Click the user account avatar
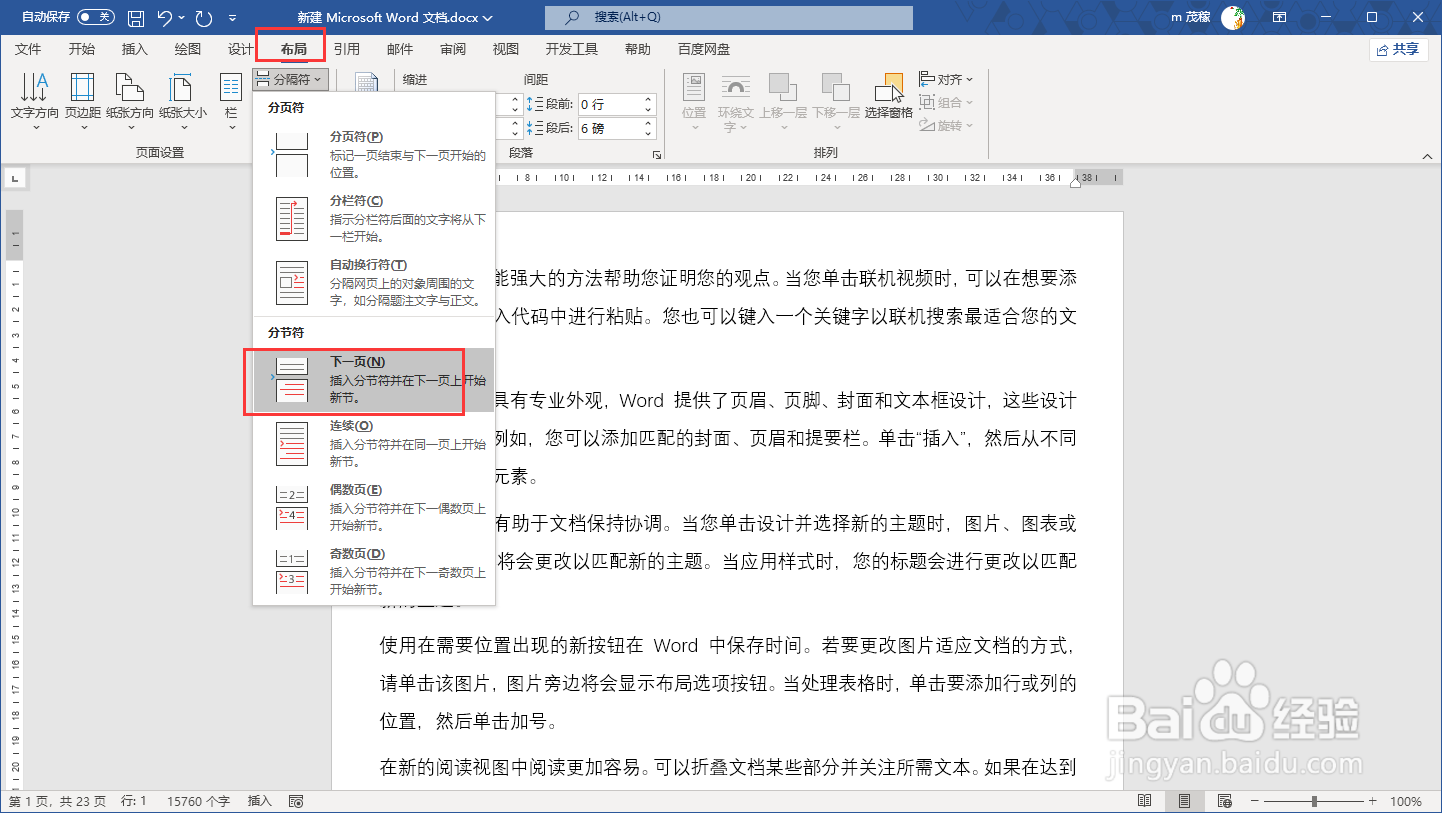 coord(1233,17)
